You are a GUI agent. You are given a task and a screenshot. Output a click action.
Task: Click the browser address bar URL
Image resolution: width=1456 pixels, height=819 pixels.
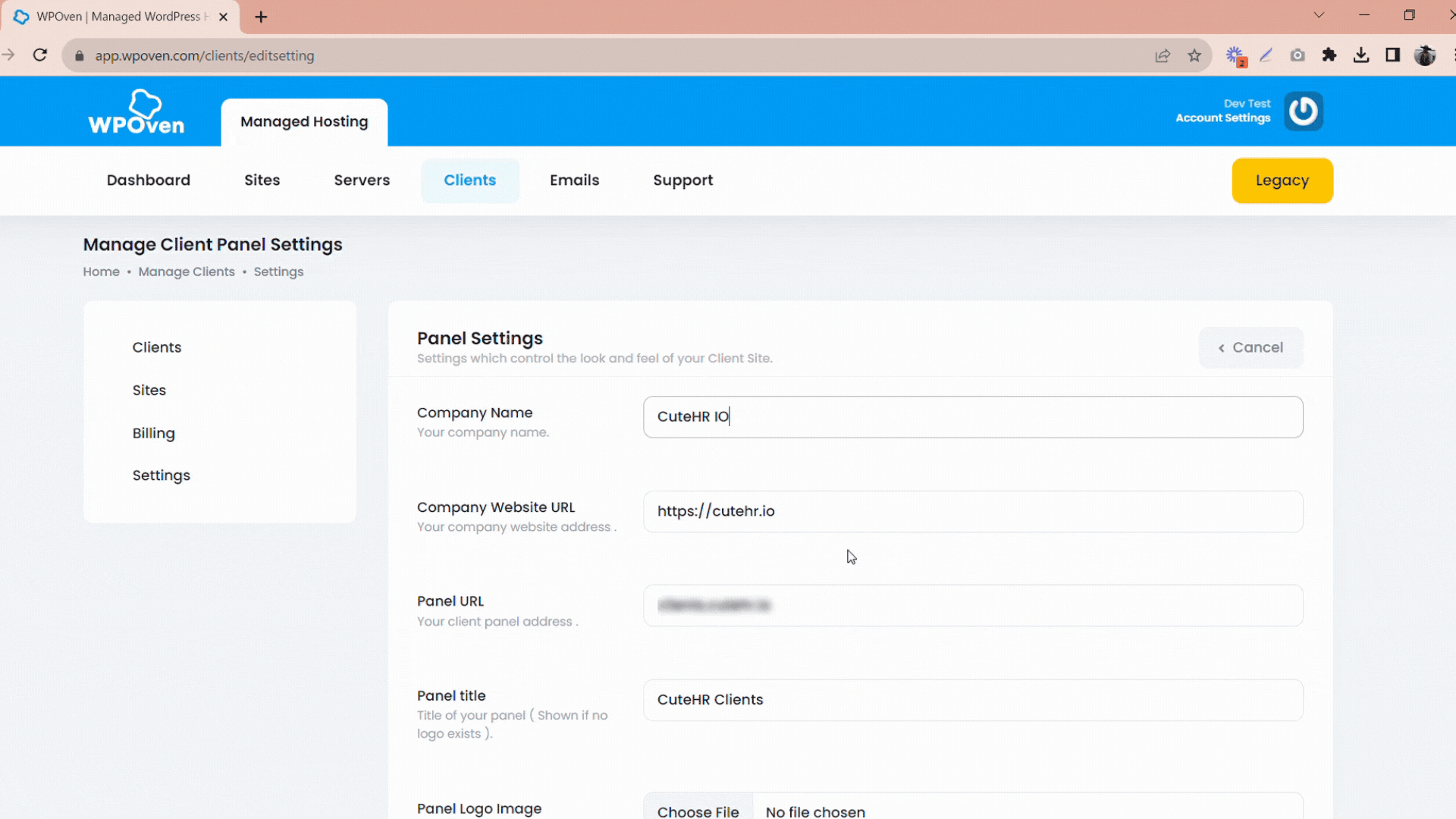point(205,56)
